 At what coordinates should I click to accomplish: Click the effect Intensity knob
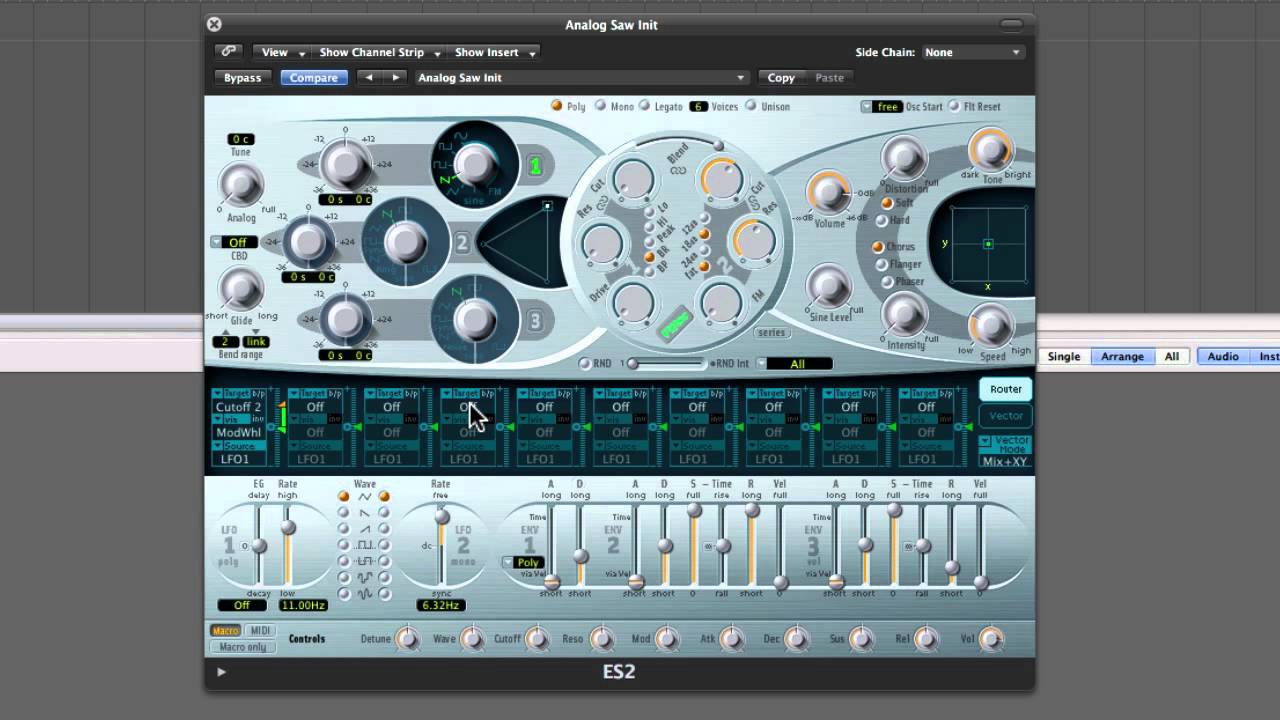(904, 315)
